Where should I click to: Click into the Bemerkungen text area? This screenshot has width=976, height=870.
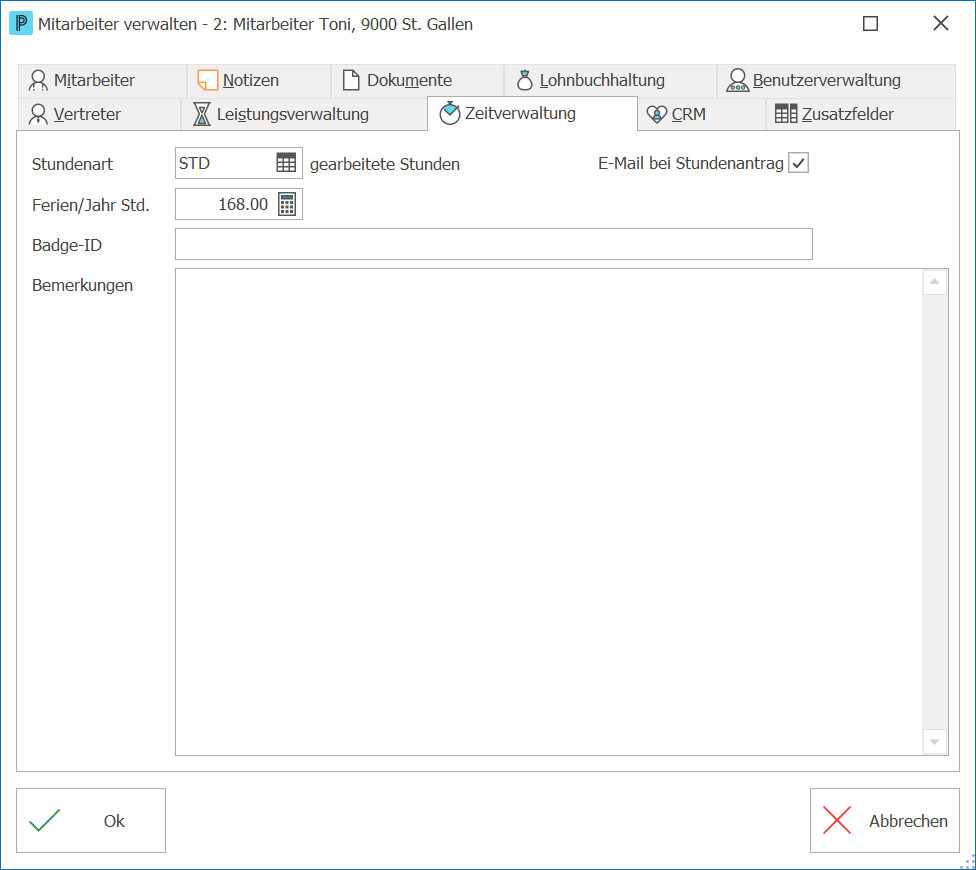click(x=549, y=512)
